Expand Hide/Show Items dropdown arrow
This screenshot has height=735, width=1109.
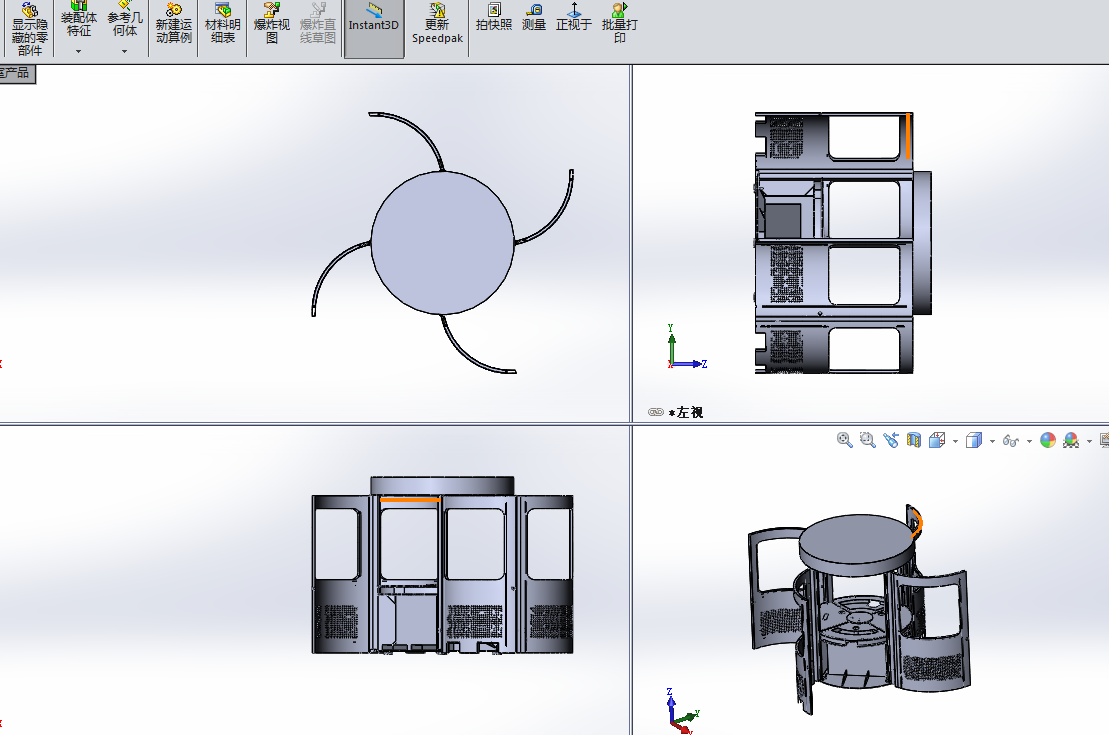(1029, 441)
